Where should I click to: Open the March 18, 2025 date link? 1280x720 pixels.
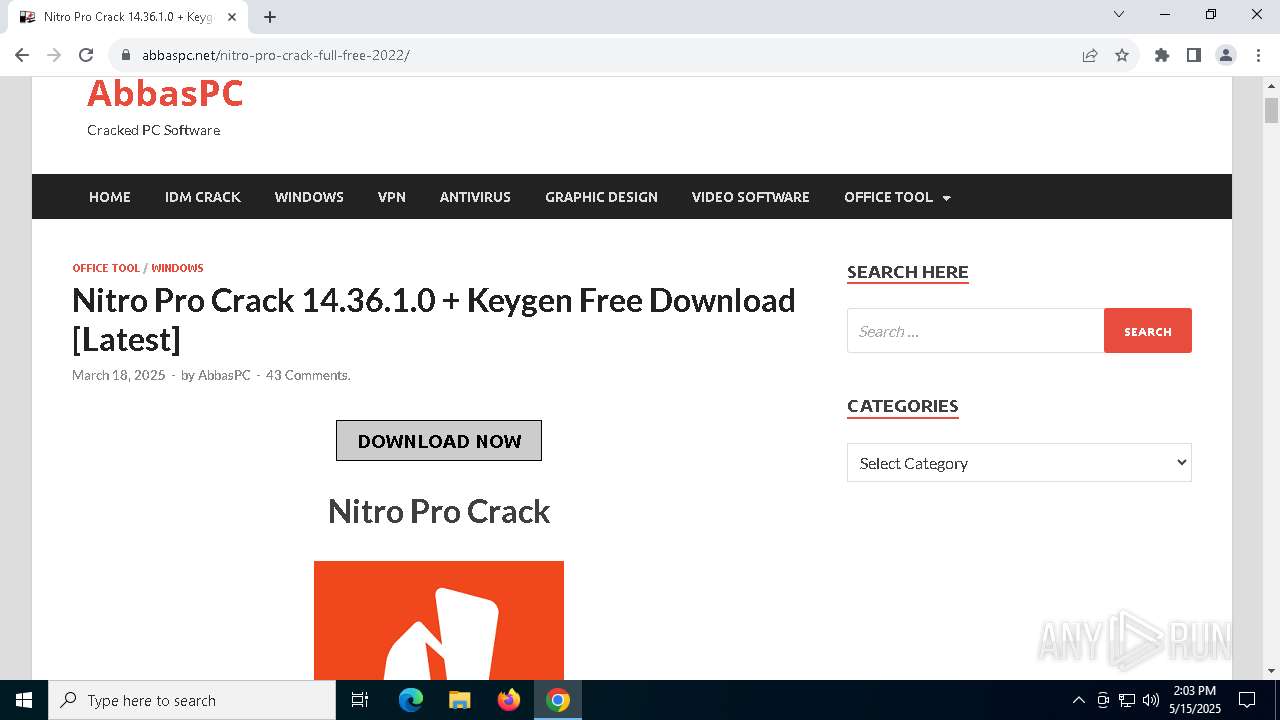pos(118,375)
